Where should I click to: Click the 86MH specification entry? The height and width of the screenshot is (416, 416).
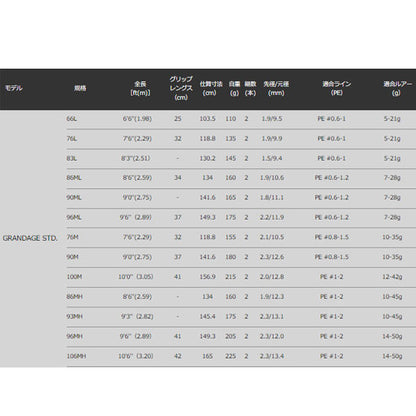75,297
